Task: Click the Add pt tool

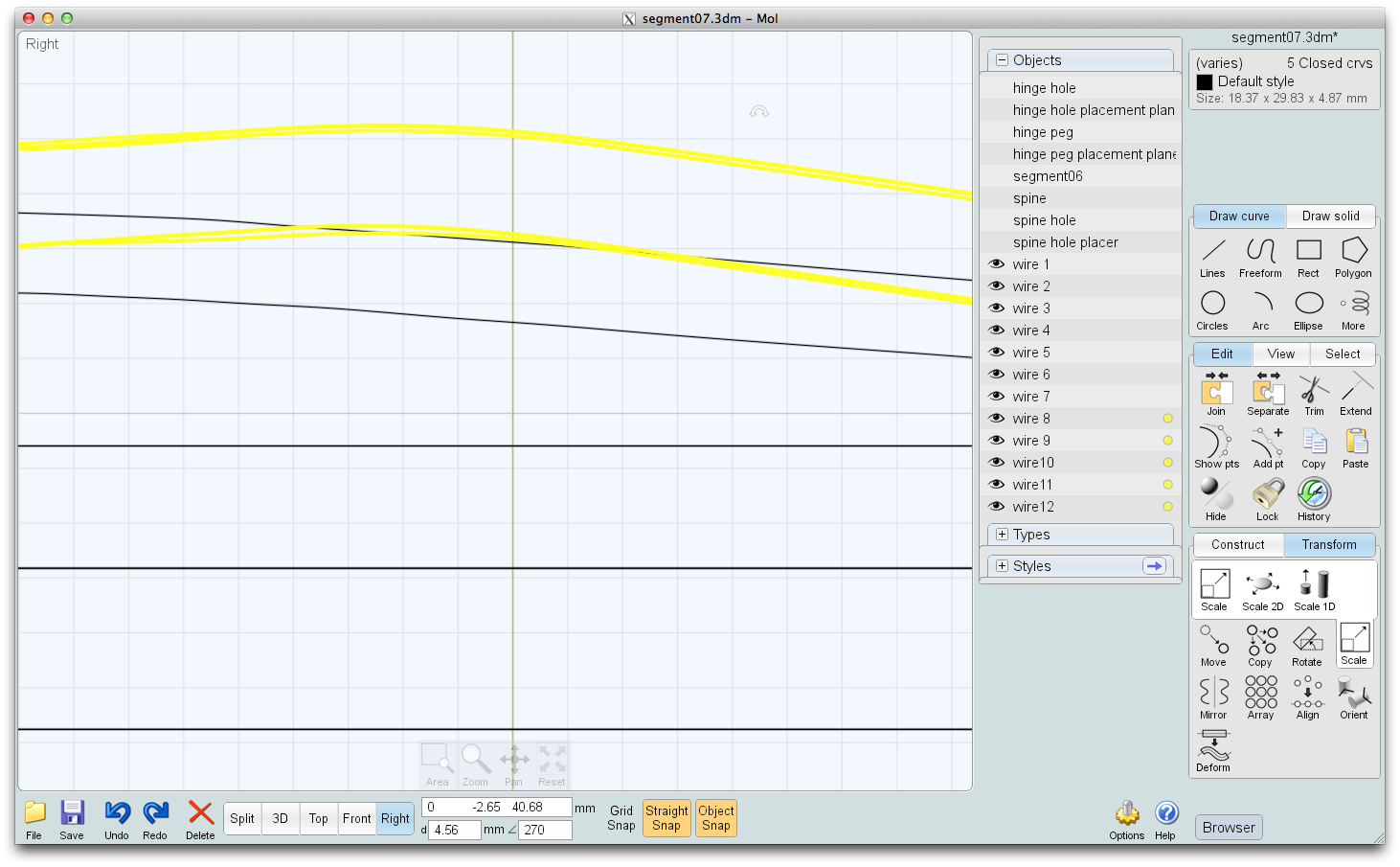Action: [1268, 446]
